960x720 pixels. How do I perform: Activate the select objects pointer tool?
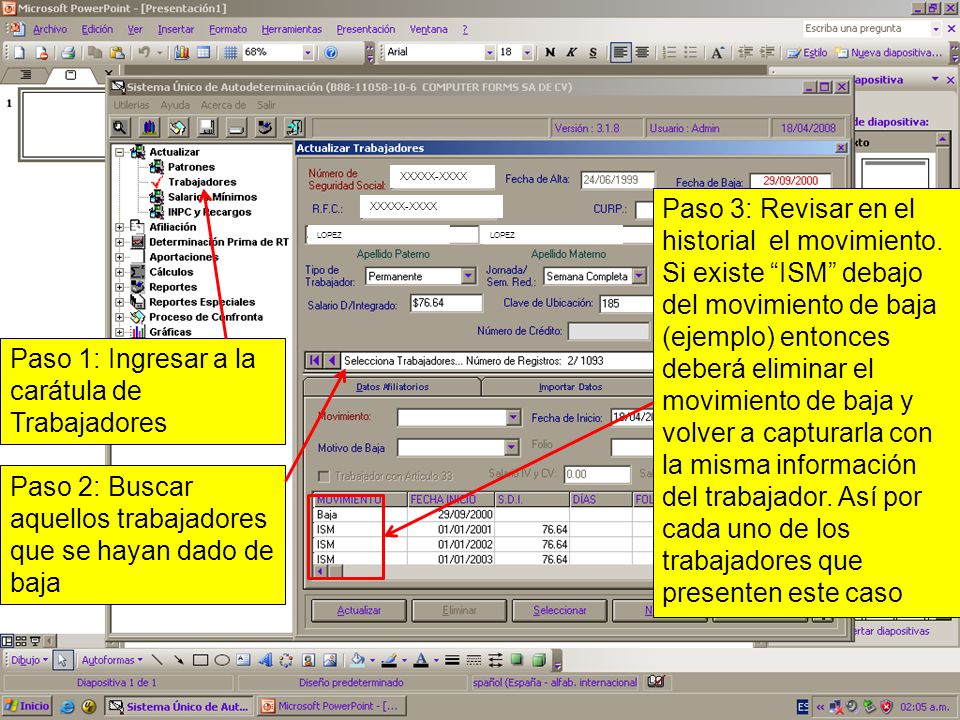point(62,660)
